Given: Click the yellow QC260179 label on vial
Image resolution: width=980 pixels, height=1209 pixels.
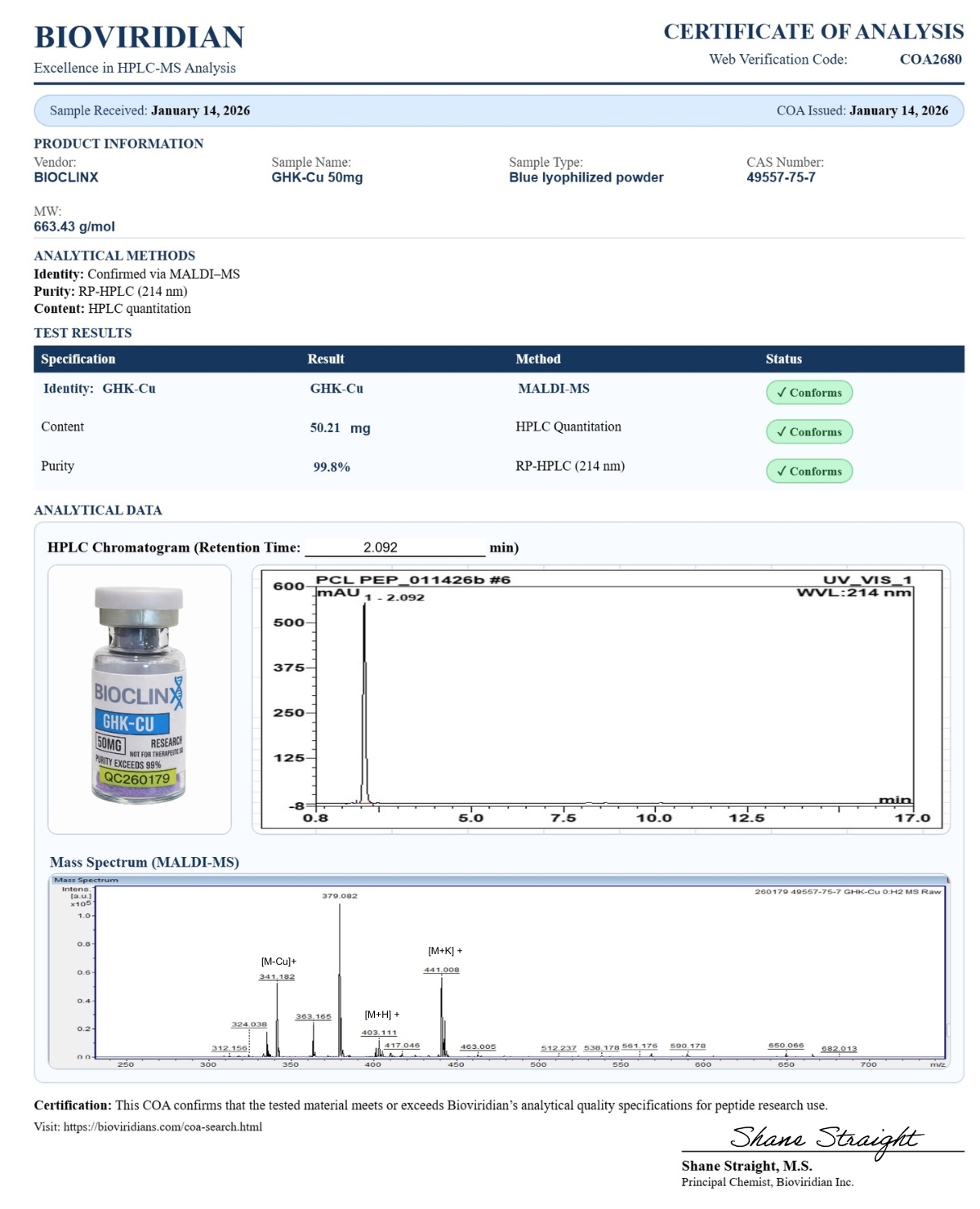Looking at the screenshot, I should [137, 779].
